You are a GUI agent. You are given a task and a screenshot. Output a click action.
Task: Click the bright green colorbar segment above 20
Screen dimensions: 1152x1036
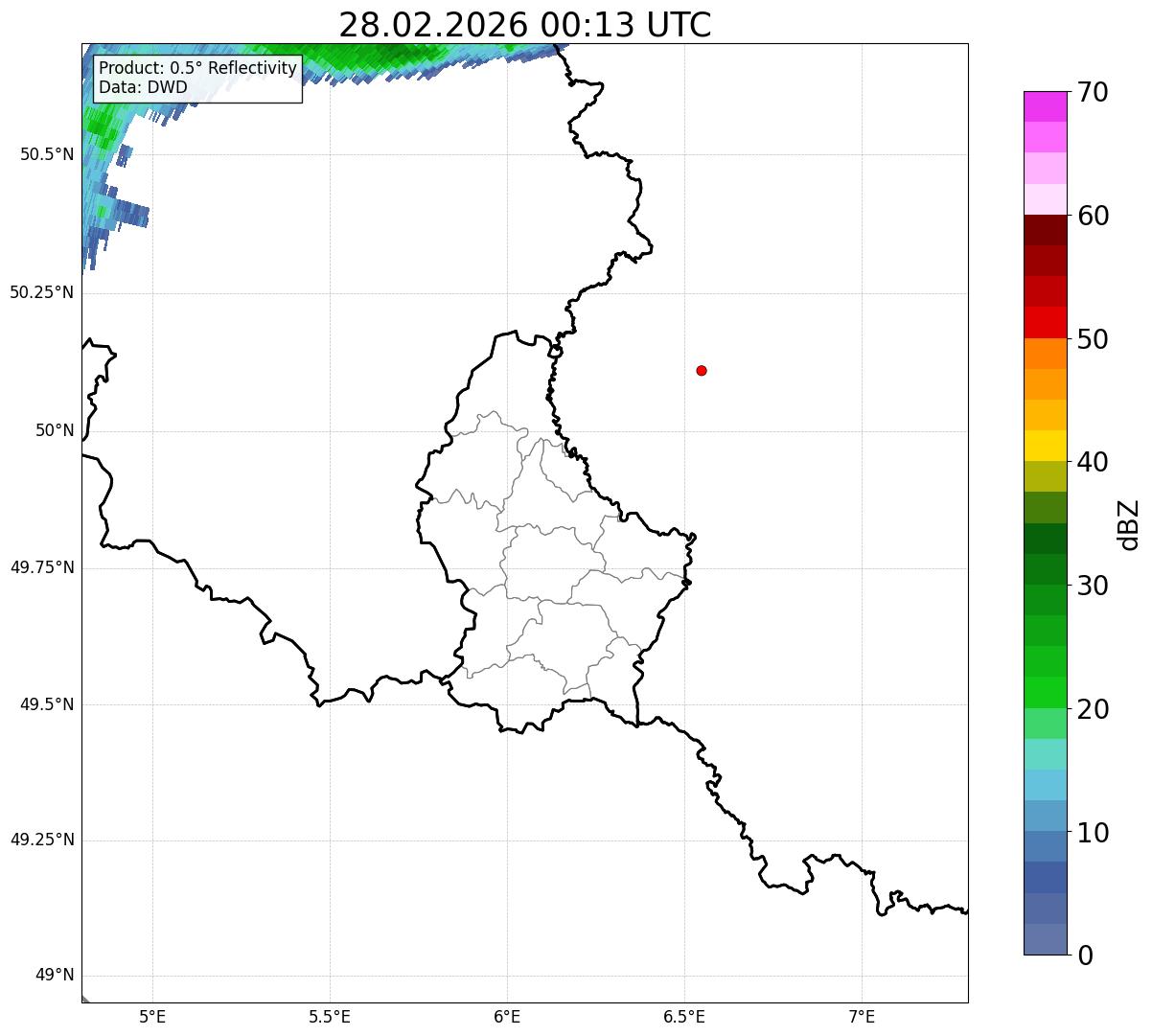point(1045,693)
